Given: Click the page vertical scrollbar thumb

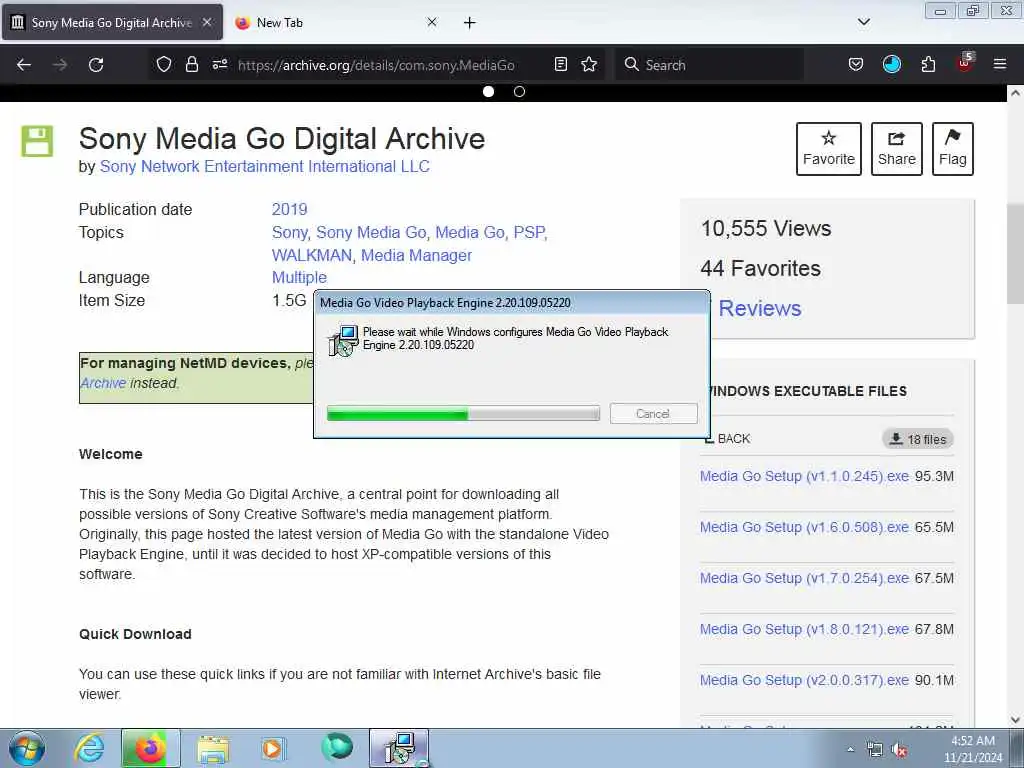Looking at the screenshot, I should [x=1015, y=251].
